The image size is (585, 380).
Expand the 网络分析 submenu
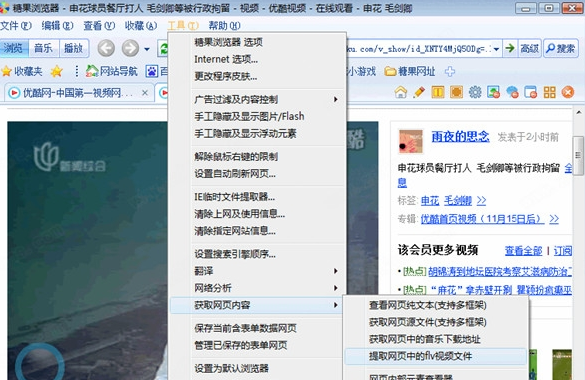coord(257,288)
